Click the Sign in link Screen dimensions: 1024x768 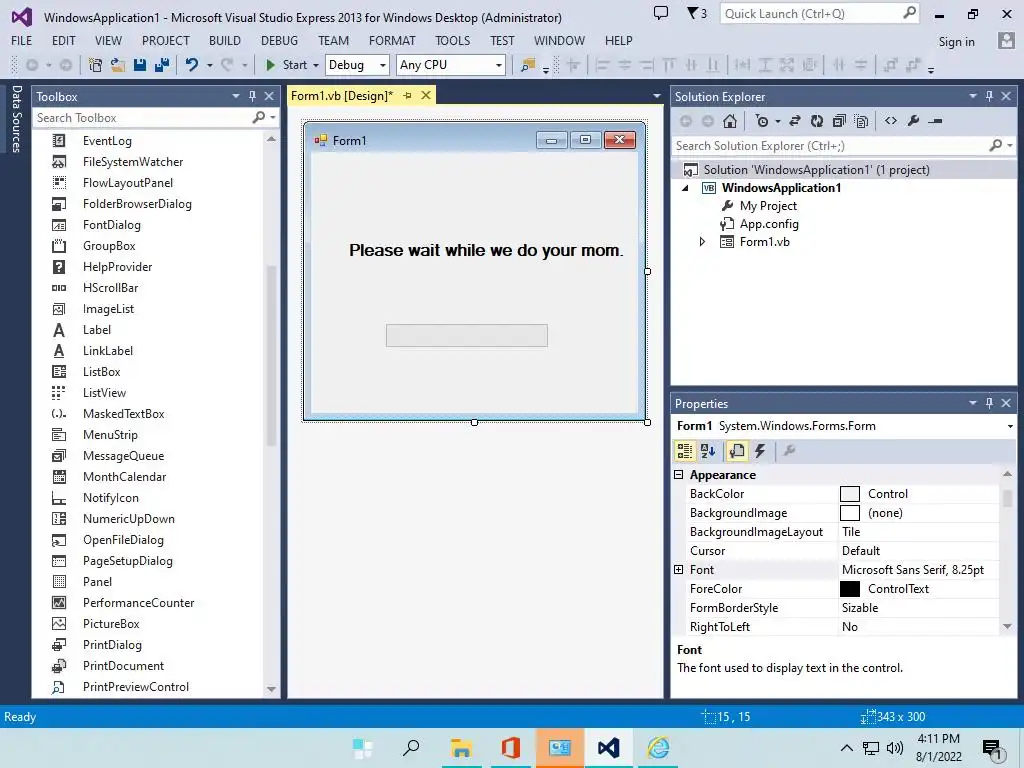[956, 42]
